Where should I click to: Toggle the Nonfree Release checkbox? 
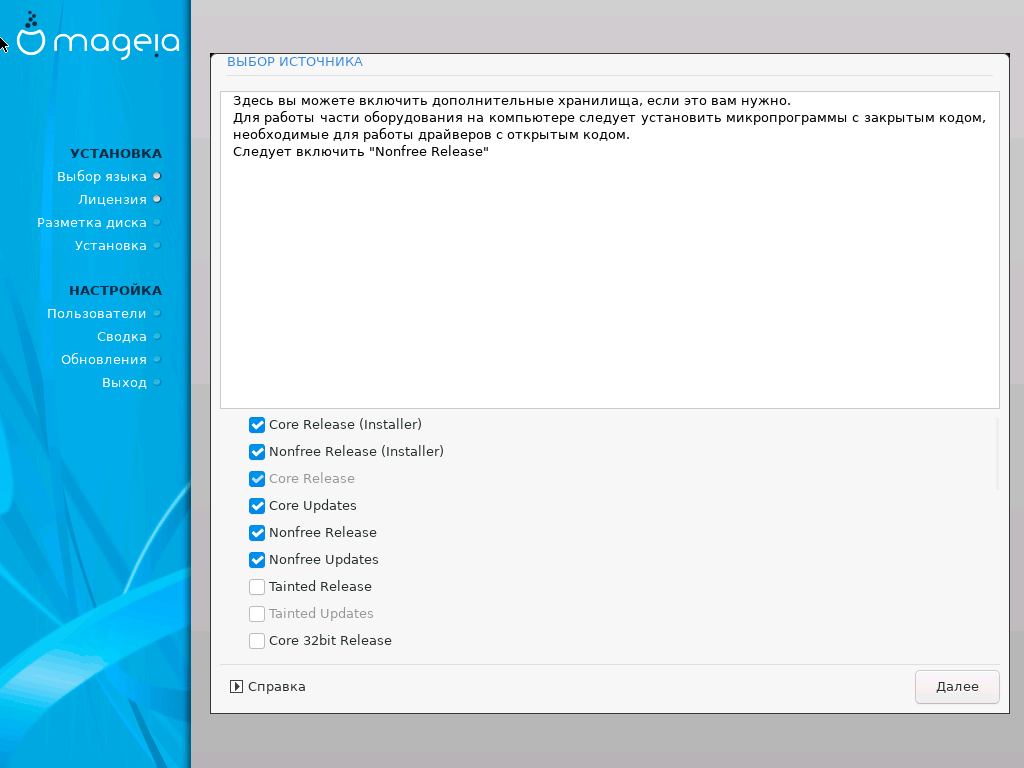(x=257, y=533)
